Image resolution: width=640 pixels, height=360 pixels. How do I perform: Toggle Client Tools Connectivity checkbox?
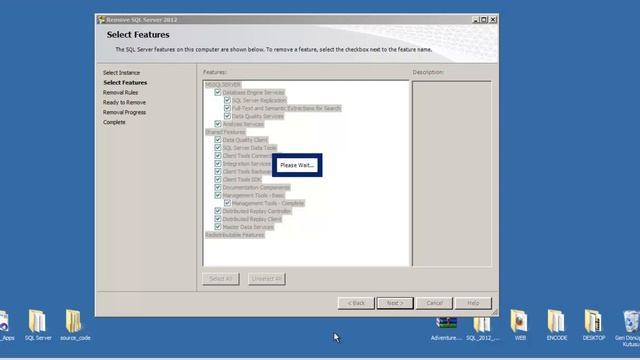(218, 156)
